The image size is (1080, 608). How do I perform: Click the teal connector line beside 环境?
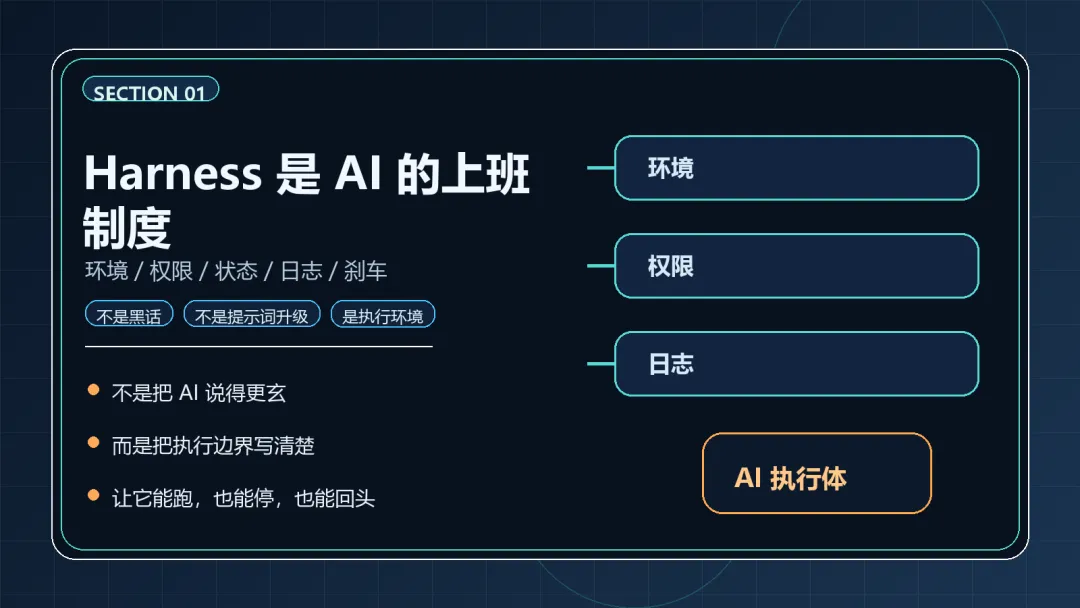coord(600,168)
